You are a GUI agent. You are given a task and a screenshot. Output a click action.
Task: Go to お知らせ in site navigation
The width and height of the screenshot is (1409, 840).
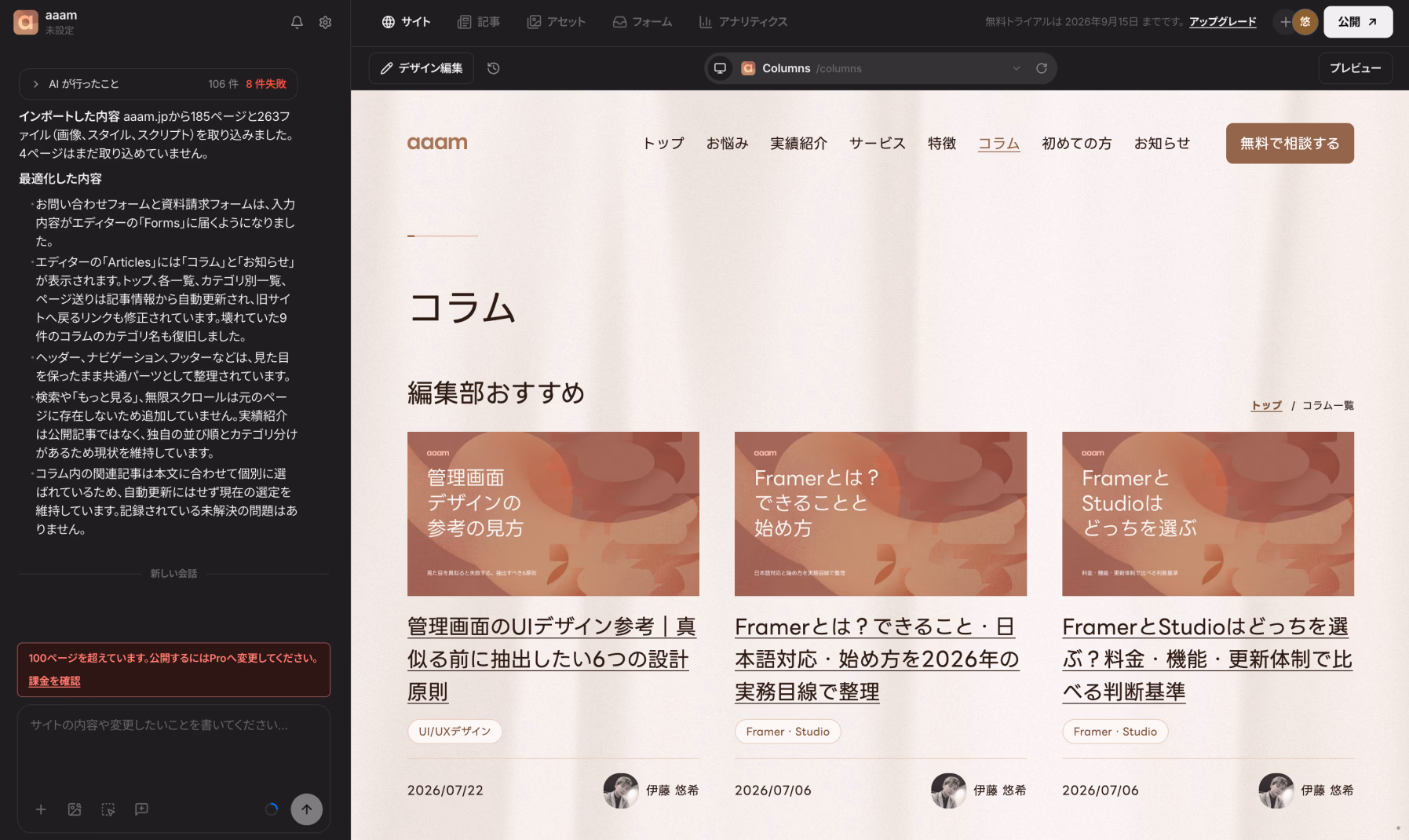1162,143
